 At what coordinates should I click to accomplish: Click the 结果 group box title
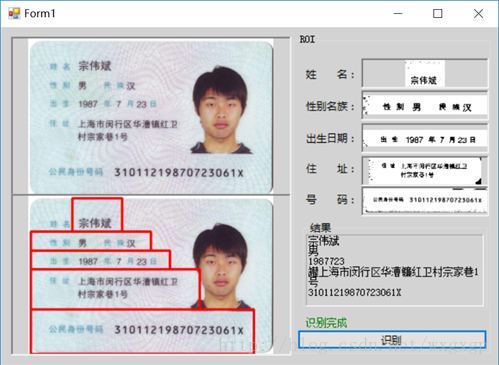320,228
